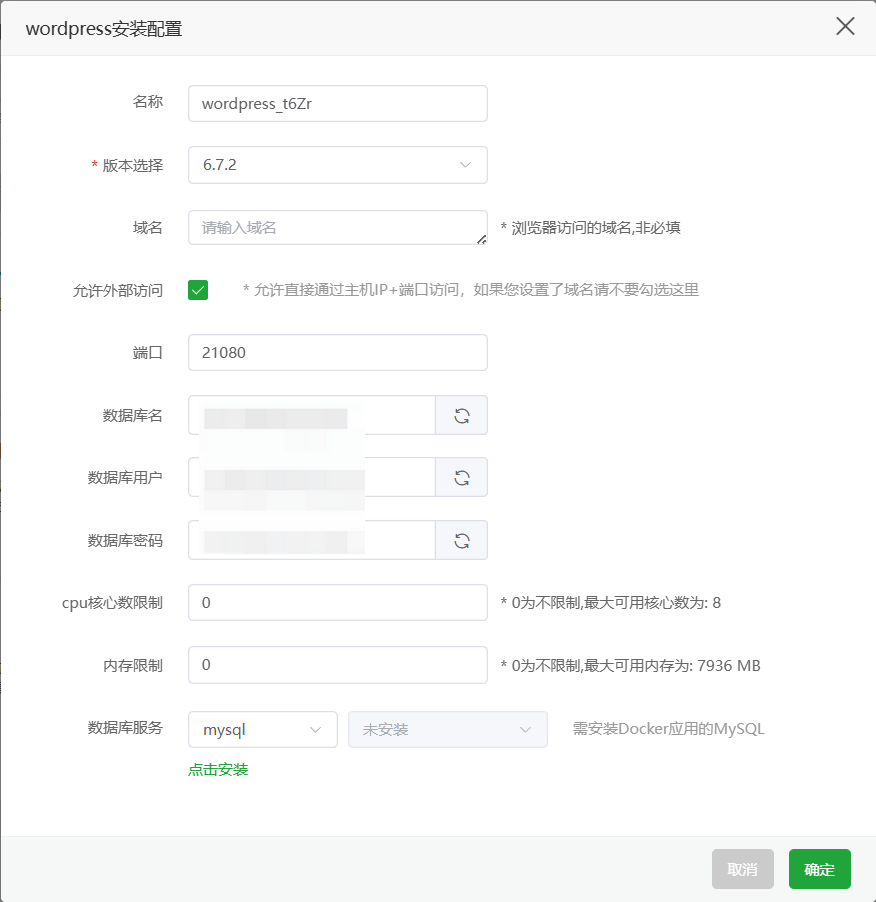Regenerate the database password with refresh icon
The width and height of the screenshot is (876, 902).
click(x=461, y=540)
